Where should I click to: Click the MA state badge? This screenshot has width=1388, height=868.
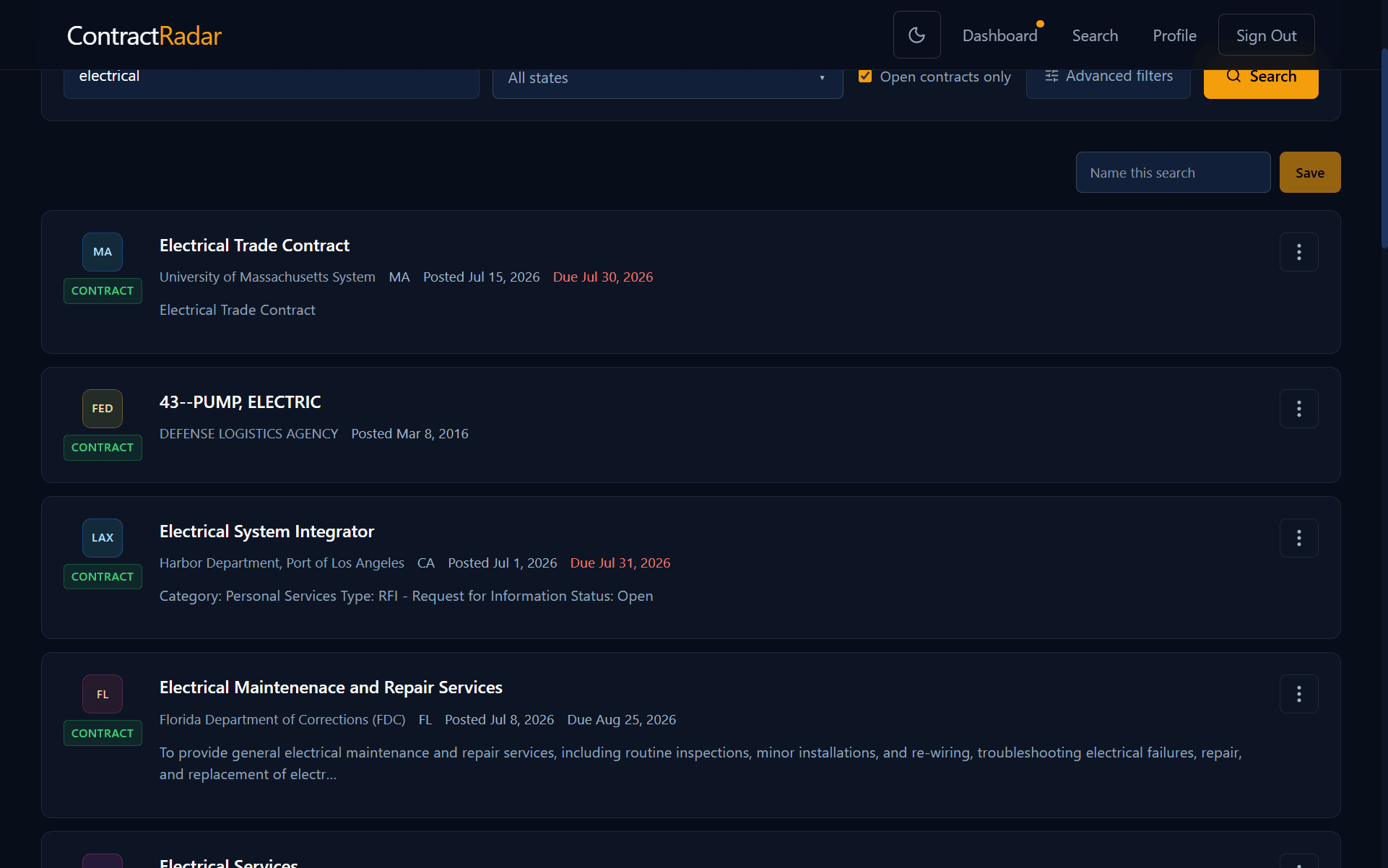click(103, 252)
